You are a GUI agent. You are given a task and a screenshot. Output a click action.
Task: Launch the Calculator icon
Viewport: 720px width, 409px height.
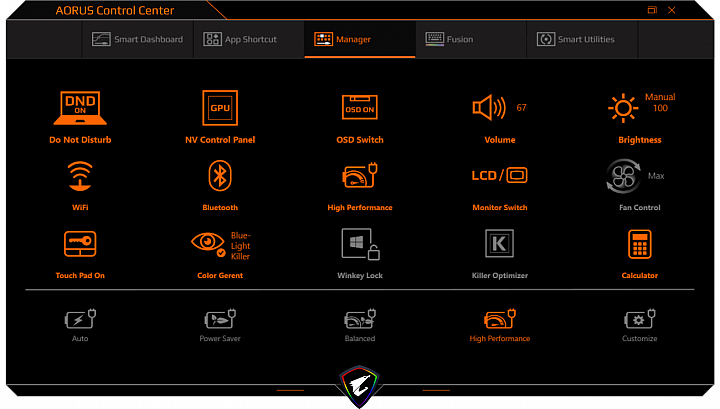coord(640,244)
